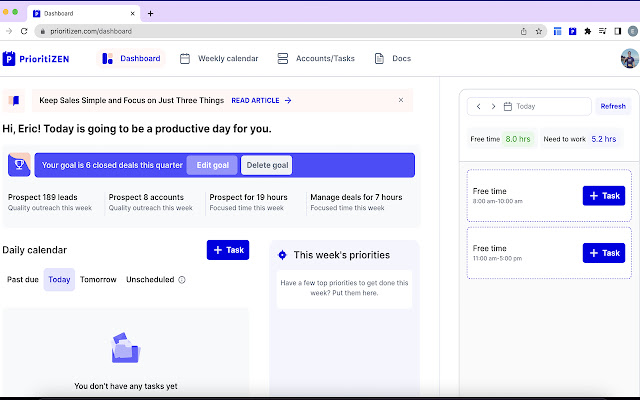
Task: Go to the Accounts/Tasks tab
Action: point(316,58)
